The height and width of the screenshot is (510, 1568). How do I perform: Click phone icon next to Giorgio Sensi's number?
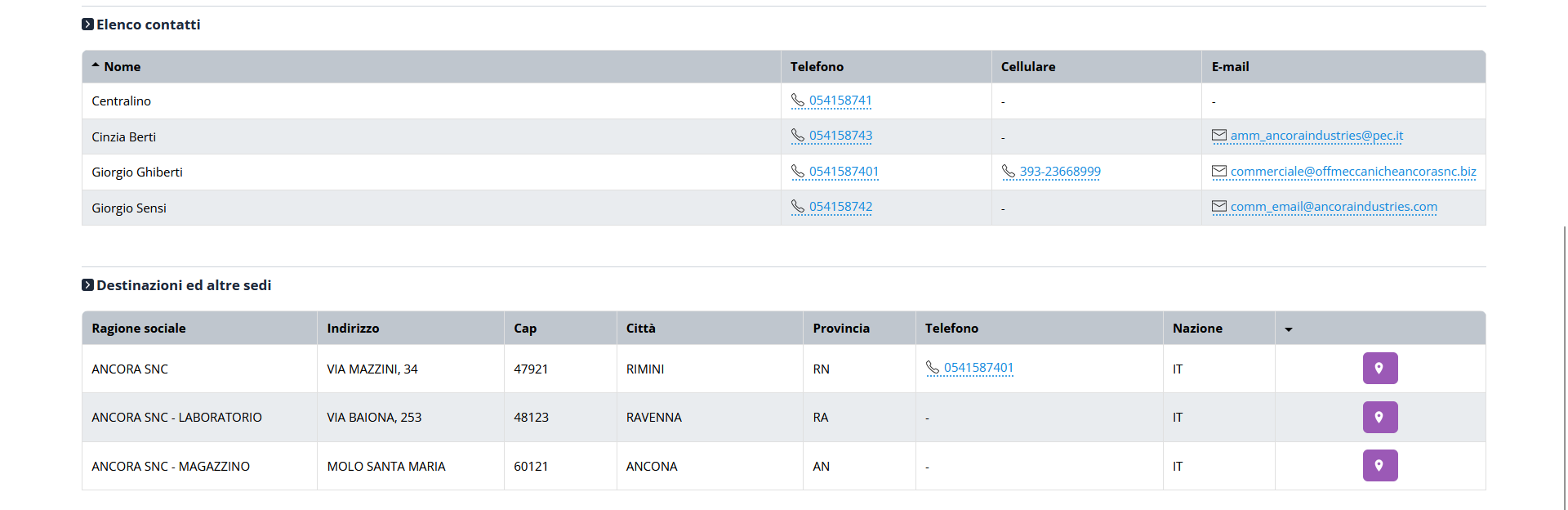798,207
